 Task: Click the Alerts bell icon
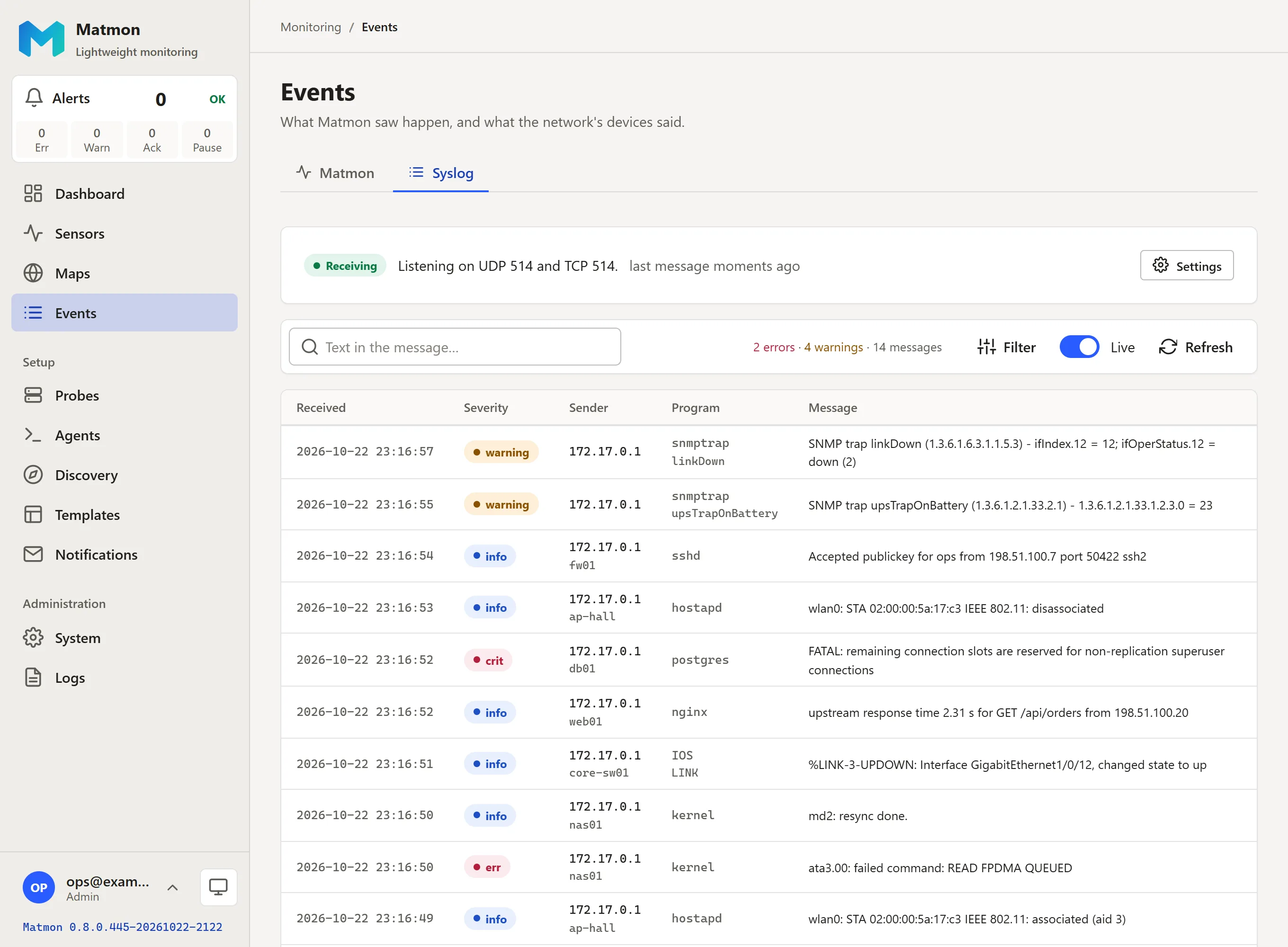click(x=35, y=98)
